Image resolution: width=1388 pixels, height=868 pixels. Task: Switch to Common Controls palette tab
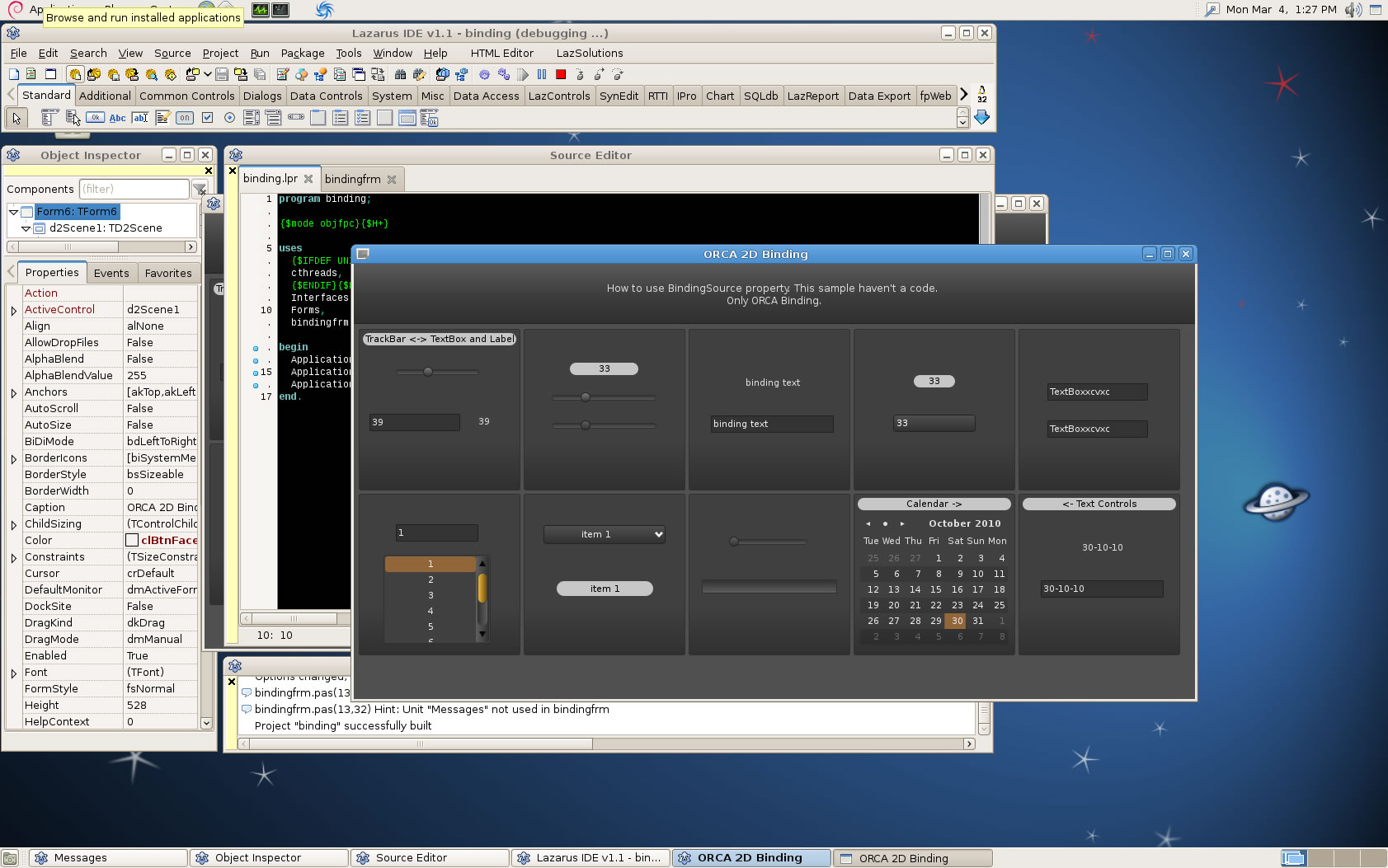click(x=187, y=96)
